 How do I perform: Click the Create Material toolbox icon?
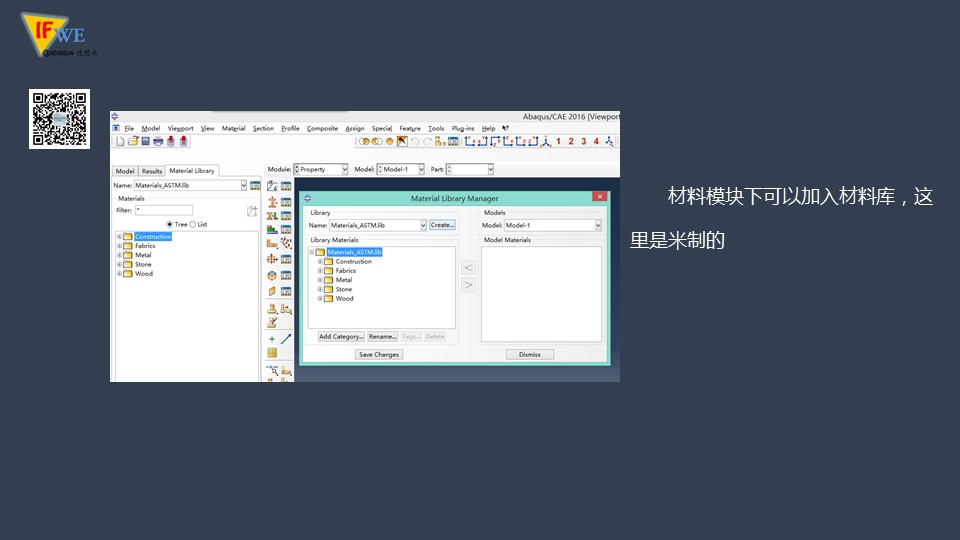click(272, 186)
